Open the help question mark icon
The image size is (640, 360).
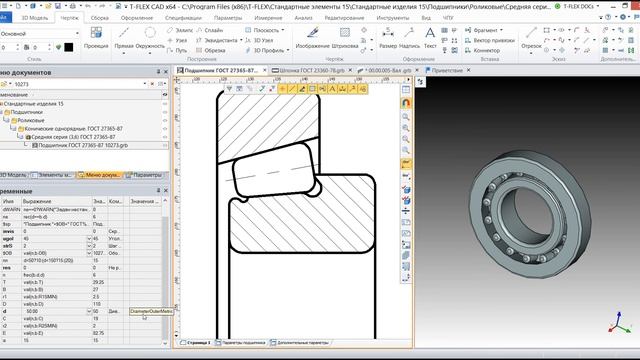[608, 17]
